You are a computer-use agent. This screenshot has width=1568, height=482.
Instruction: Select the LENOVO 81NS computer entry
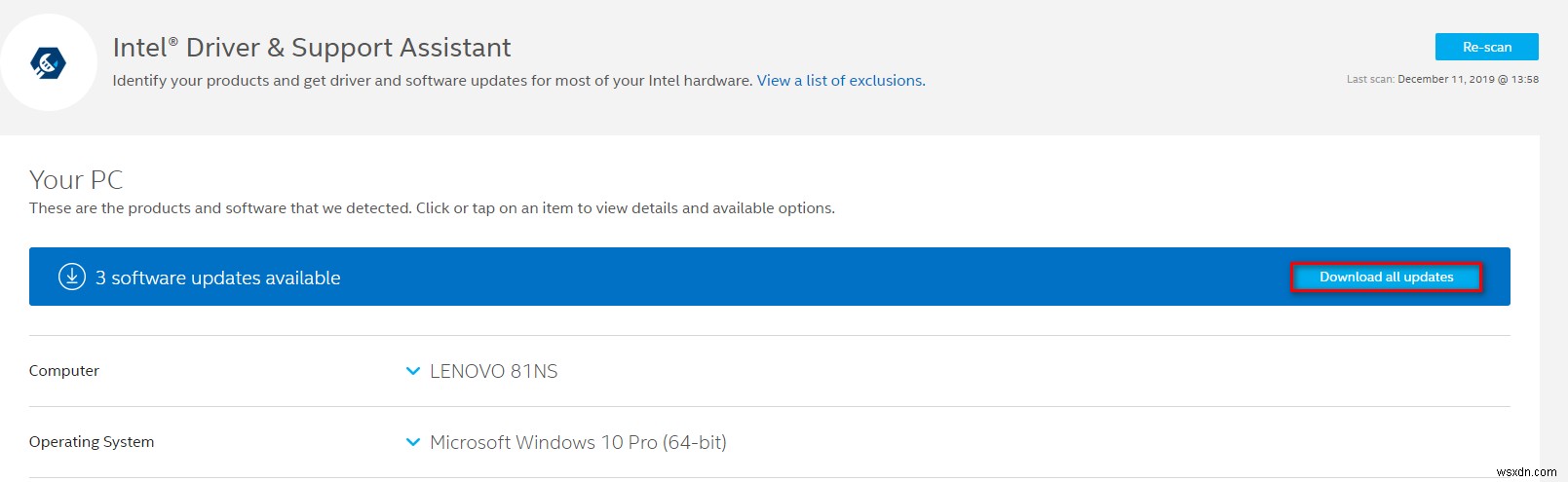[494, 371]
